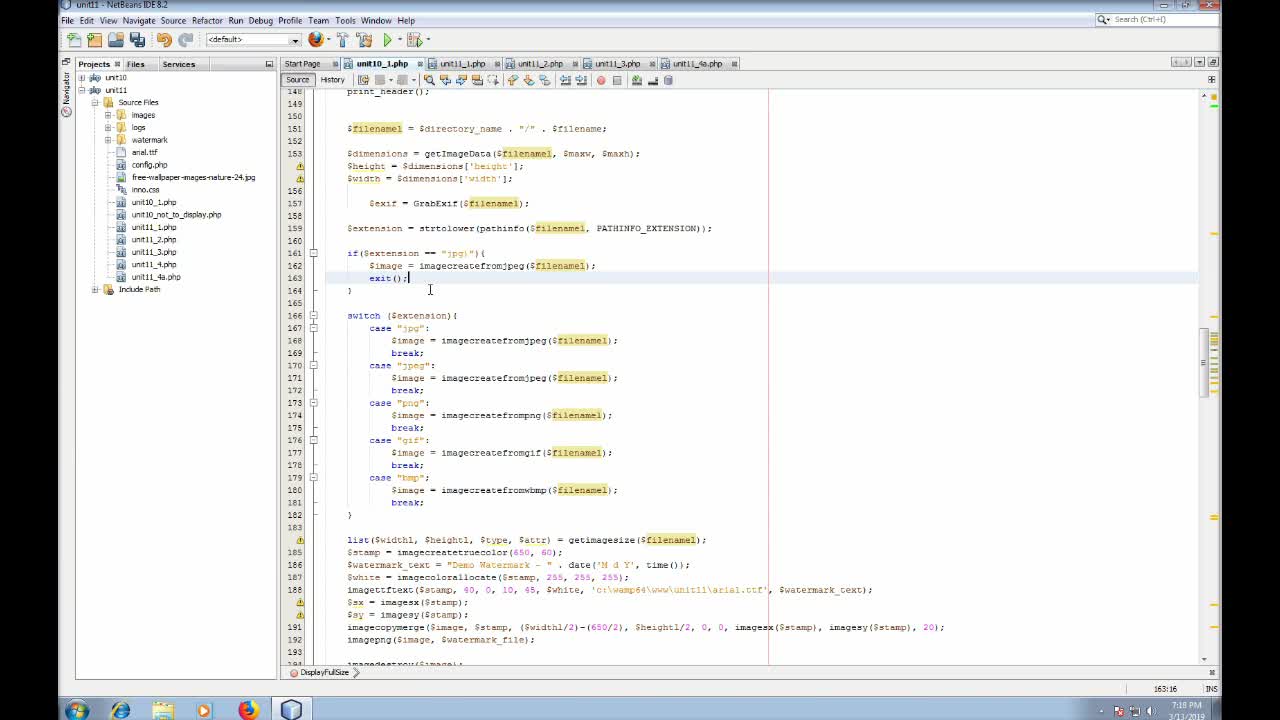Open the Tools menu

point(345,20)
